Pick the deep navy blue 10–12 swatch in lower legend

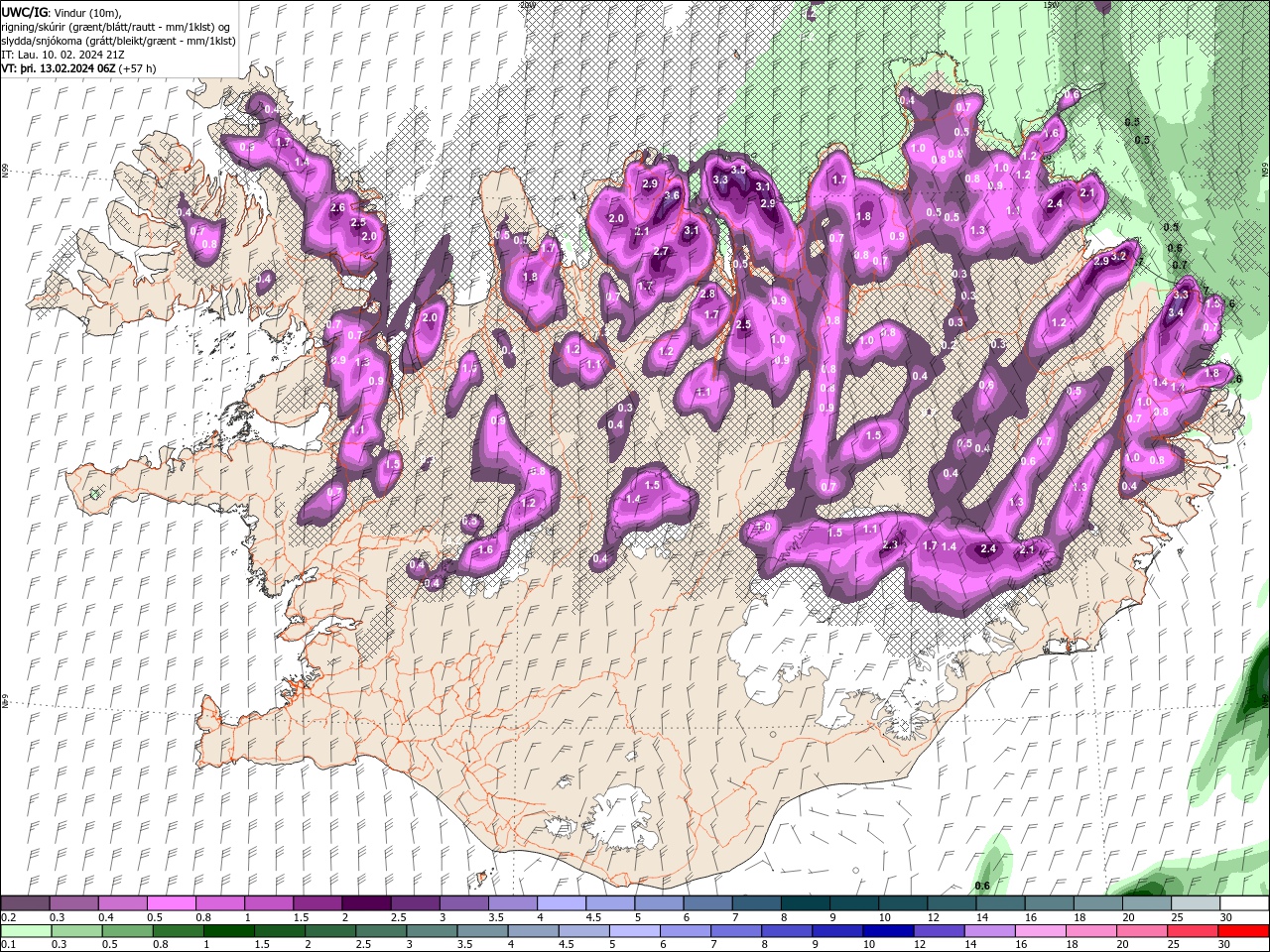coord(886,931)
